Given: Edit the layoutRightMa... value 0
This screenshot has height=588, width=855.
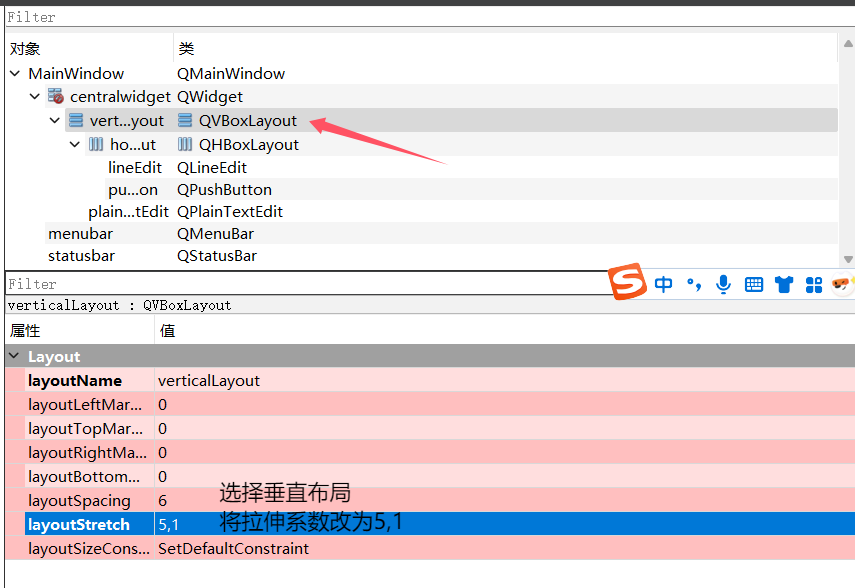Looking at the screenshot, I should tap(505, 452).
